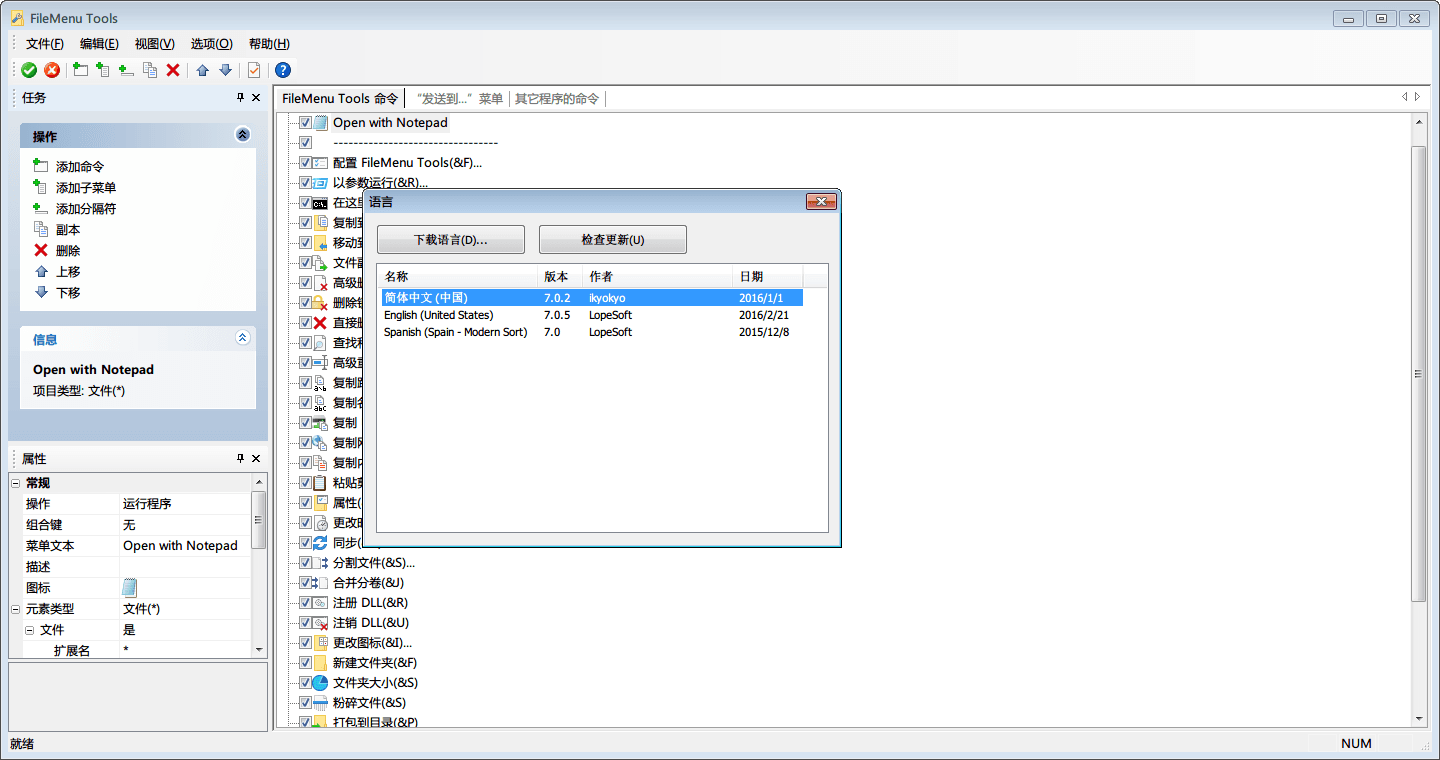The image size is (1440, 760).
Task: Click 添加命令 in the 操作 panel
Action: [x=80, y=167]
